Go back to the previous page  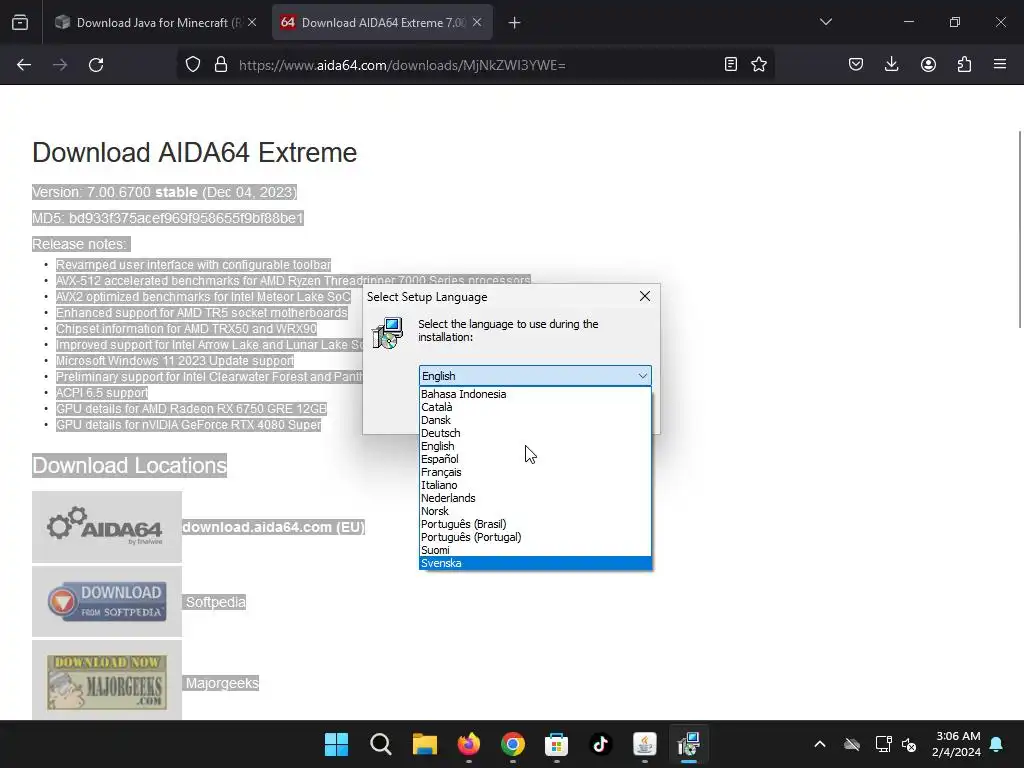tap(24, 65)
